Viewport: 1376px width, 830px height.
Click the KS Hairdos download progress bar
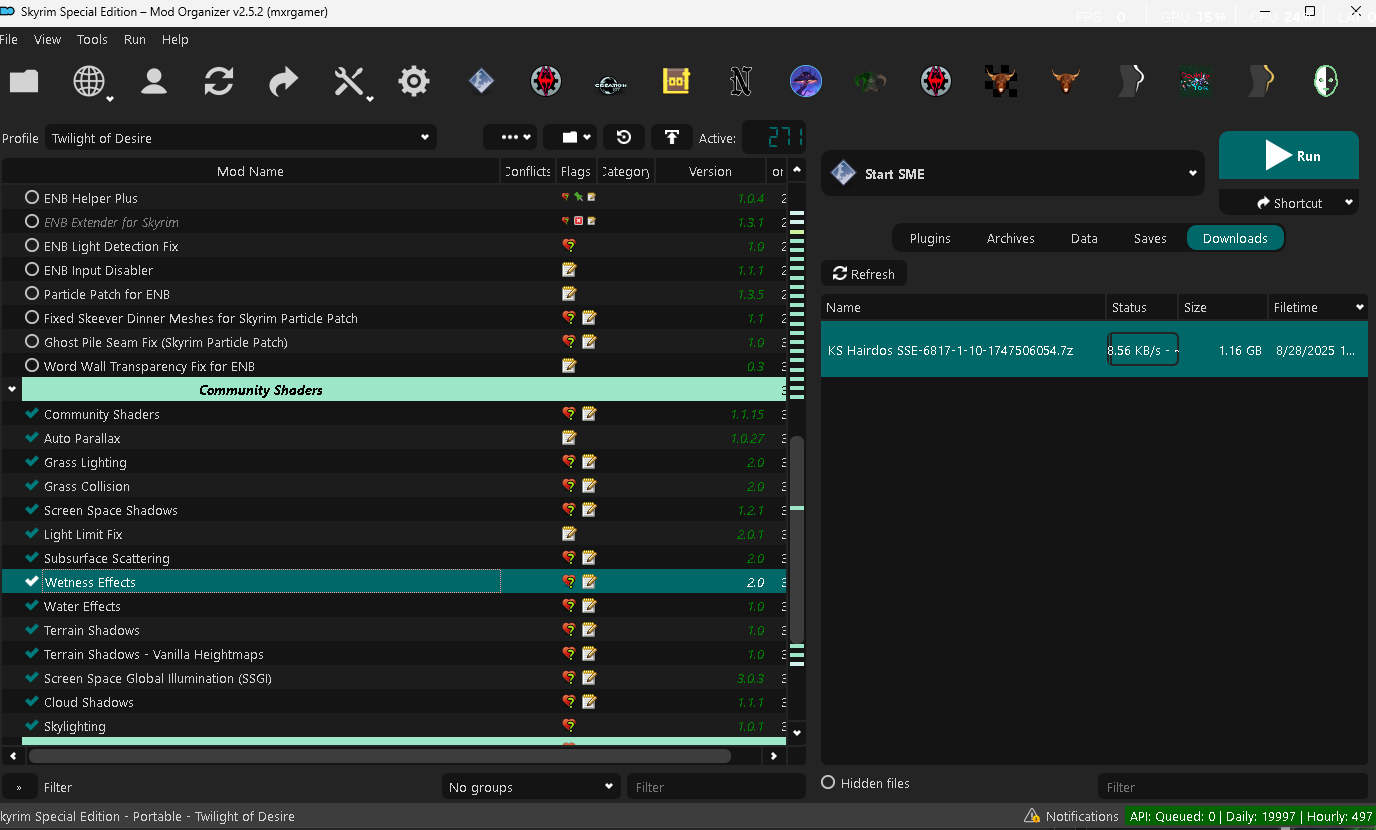tap(1143, 350)
